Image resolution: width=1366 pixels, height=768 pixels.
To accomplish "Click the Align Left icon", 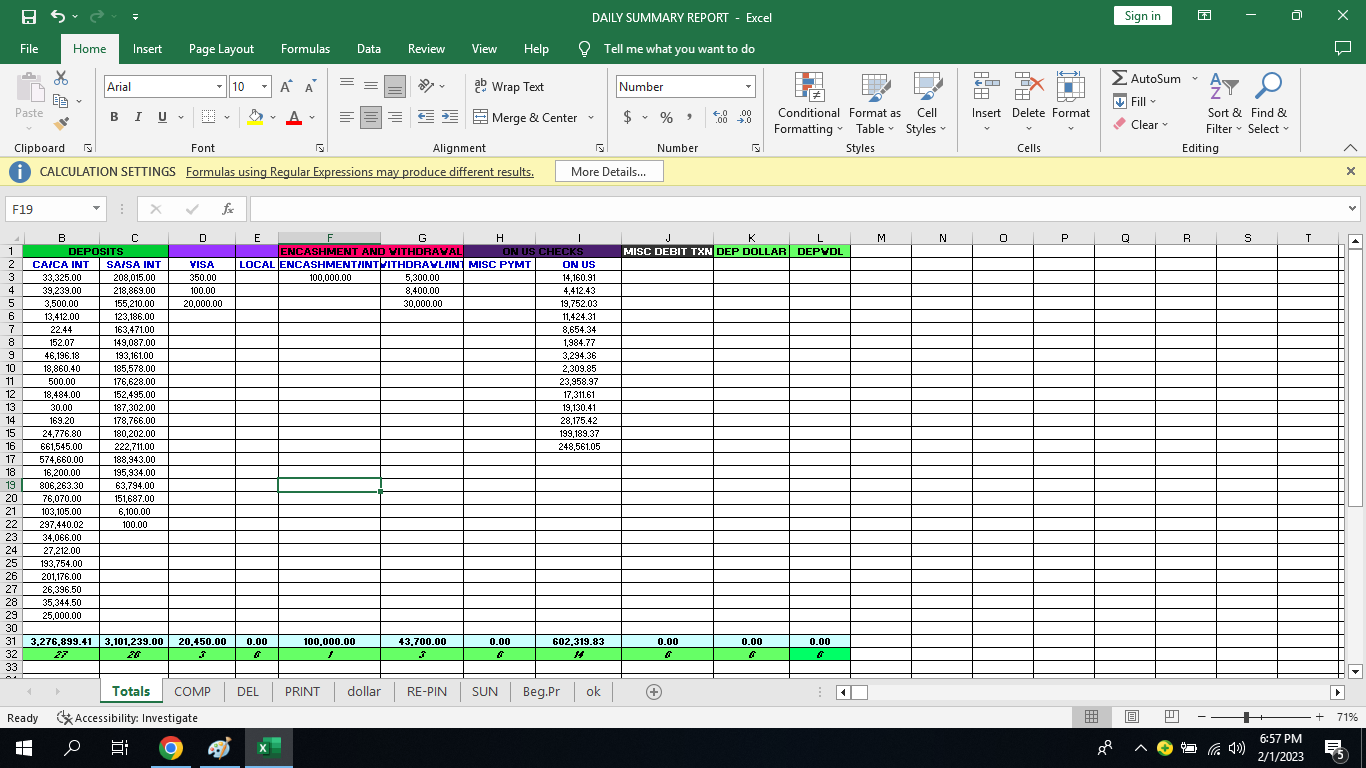I will coord(347,117).
